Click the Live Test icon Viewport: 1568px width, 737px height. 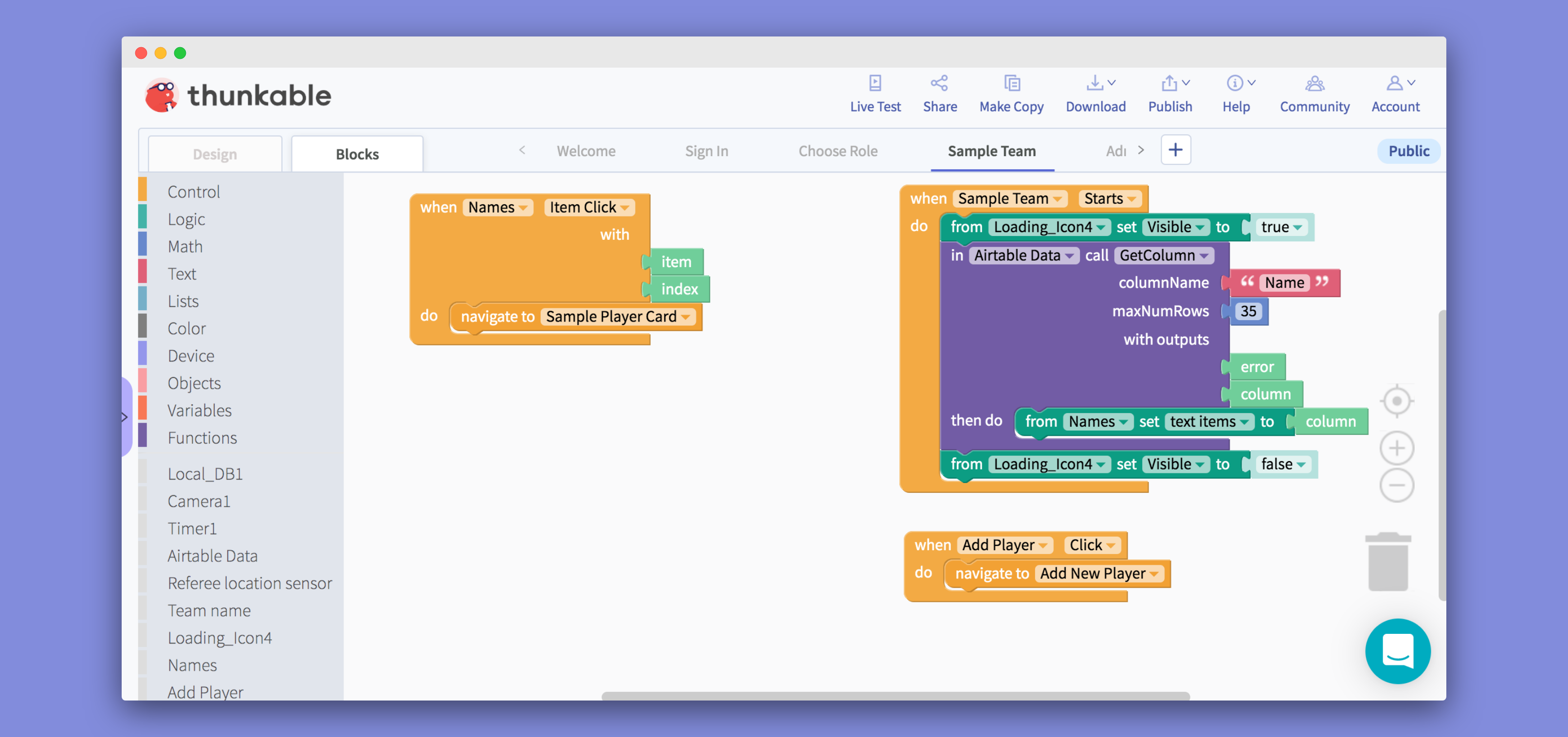click(875, 83)
